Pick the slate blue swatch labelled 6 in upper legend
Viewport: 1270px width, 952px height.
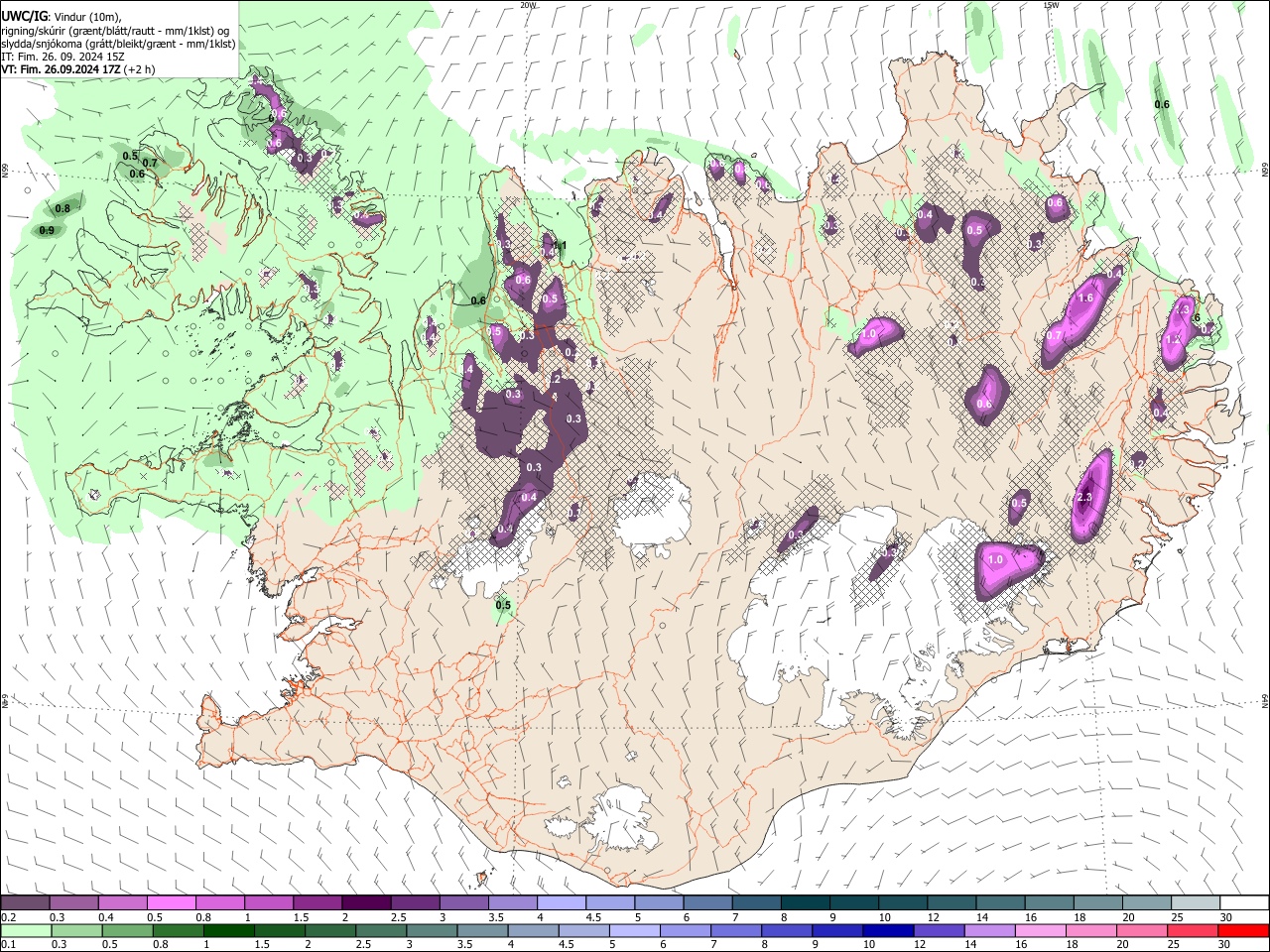point(707,902)
